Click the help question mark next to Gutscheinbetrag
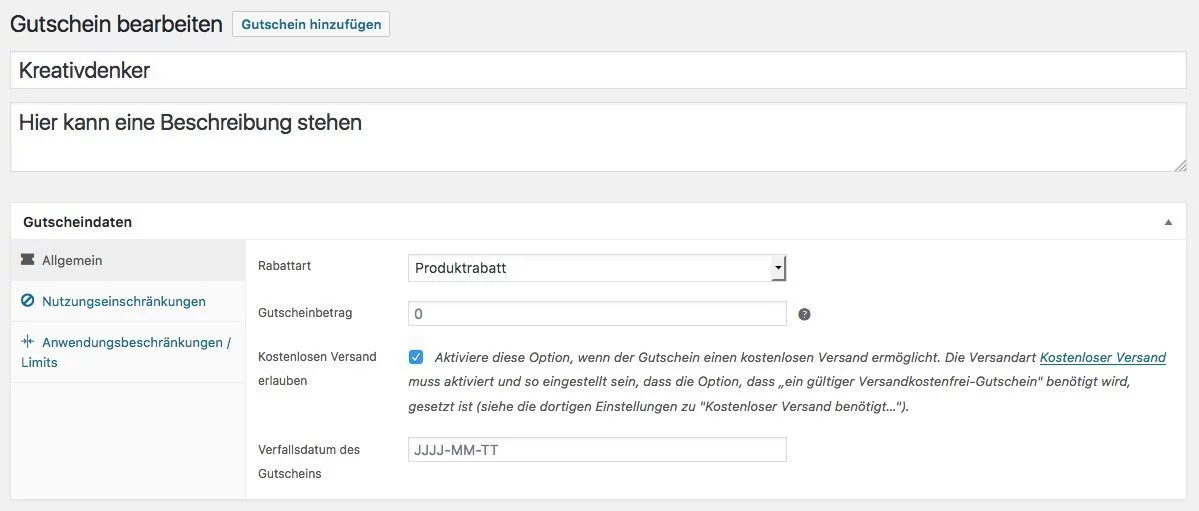 (804, 314)
